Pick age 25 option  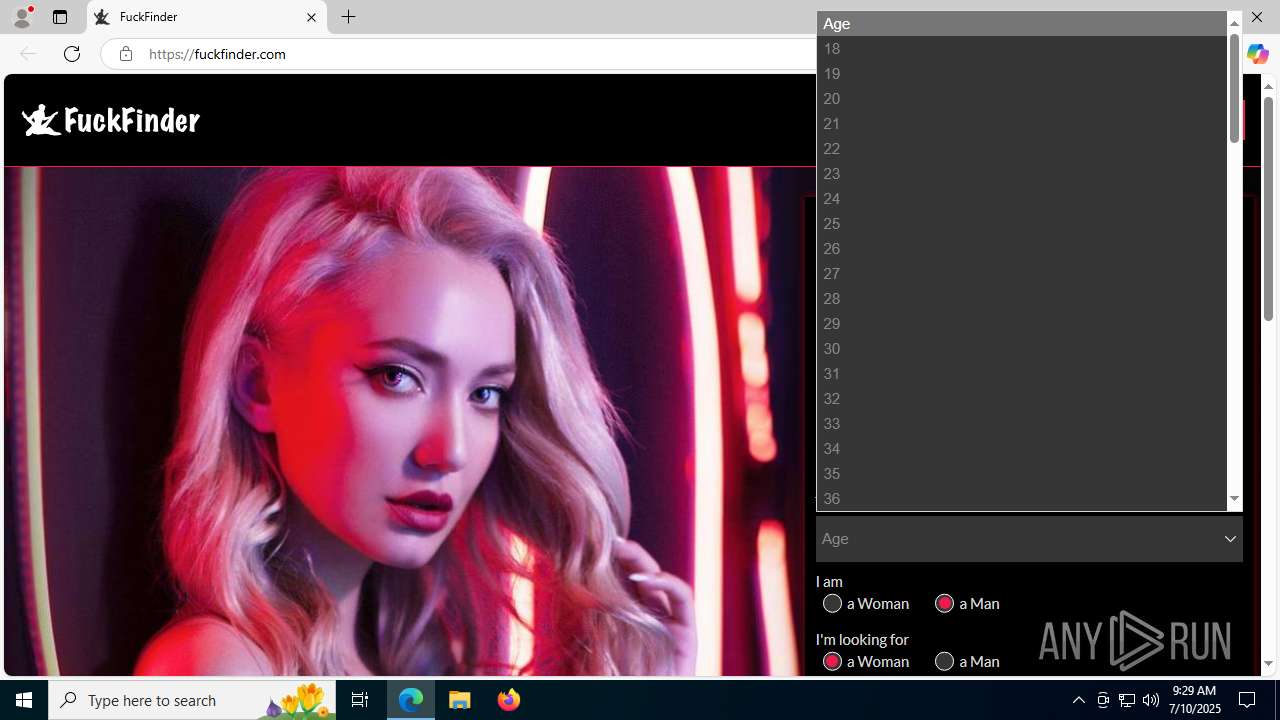1022,223
